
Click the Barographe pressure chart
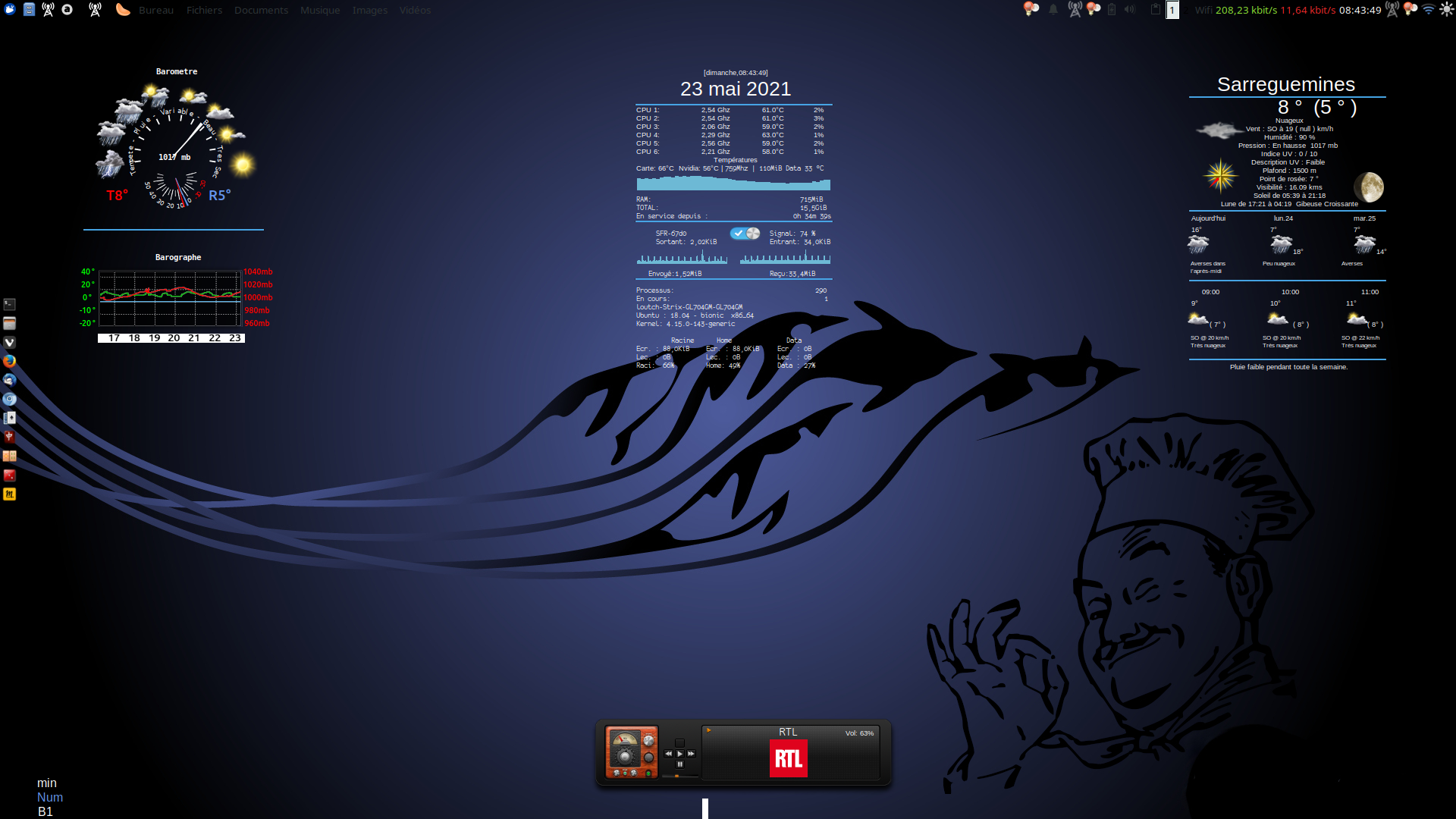coord(170,297)
